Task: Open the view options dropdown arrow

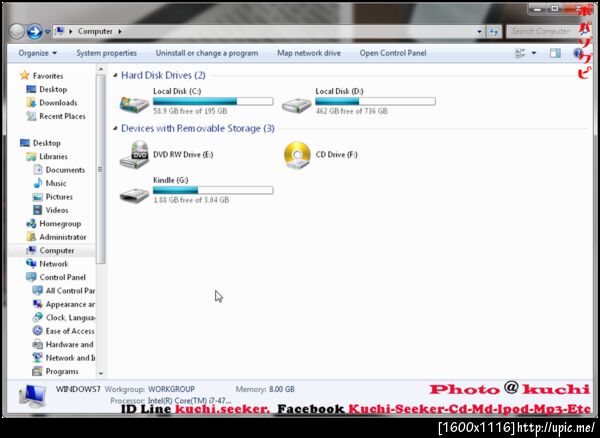Action: pos(534,53)
